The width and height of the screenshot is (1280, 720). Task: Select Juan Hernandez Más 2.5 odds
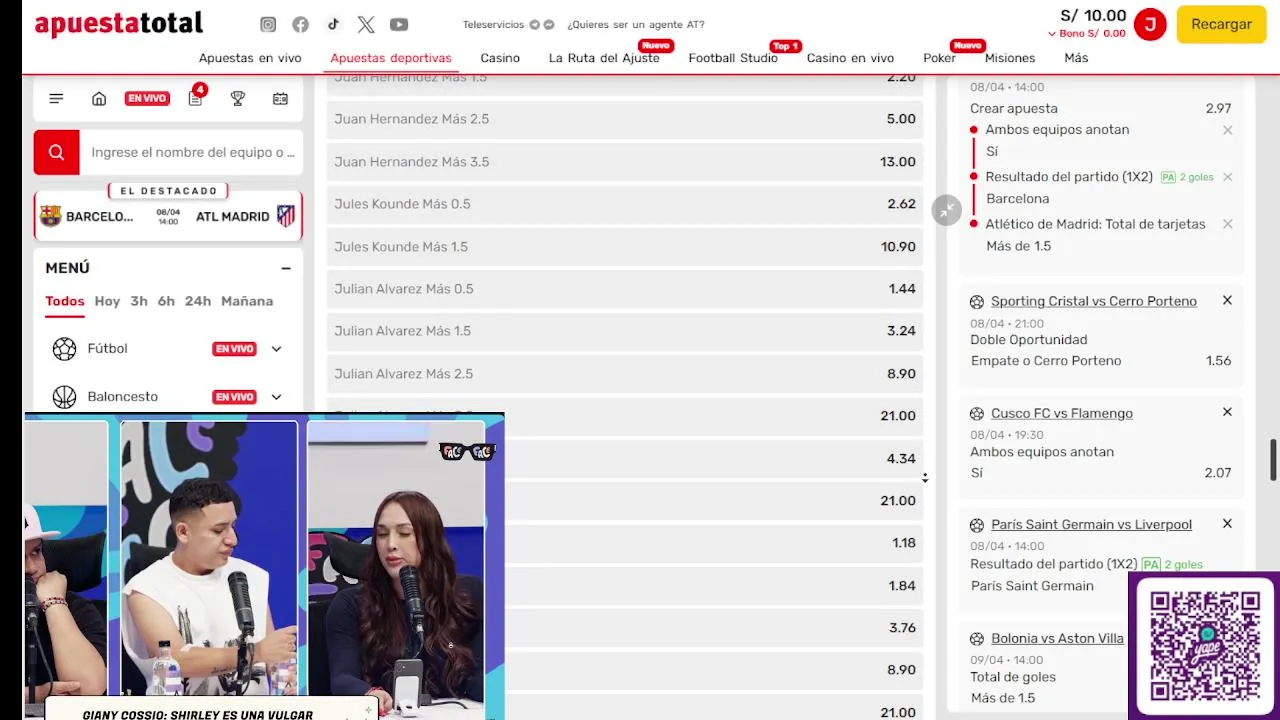pos(625,119)
